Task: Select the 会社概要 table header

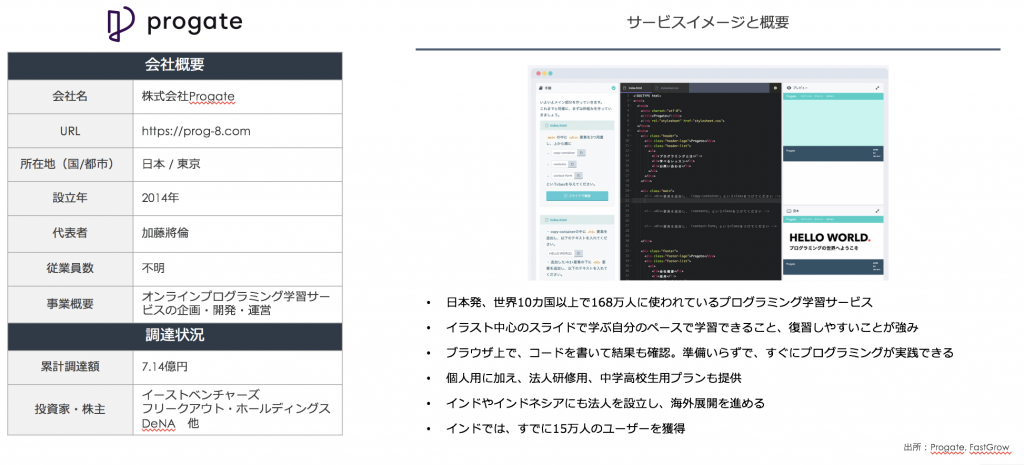Action: 174,65
